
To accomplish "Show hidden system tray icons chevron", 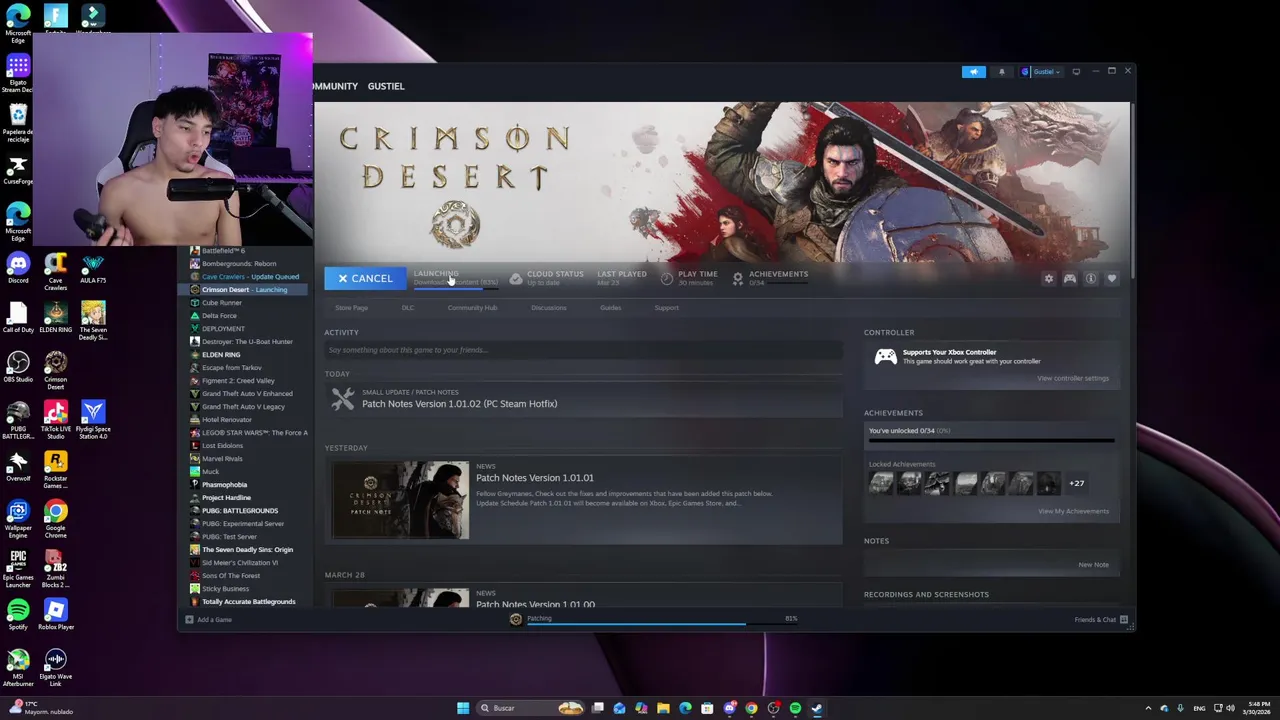I will pos(1148,708).
